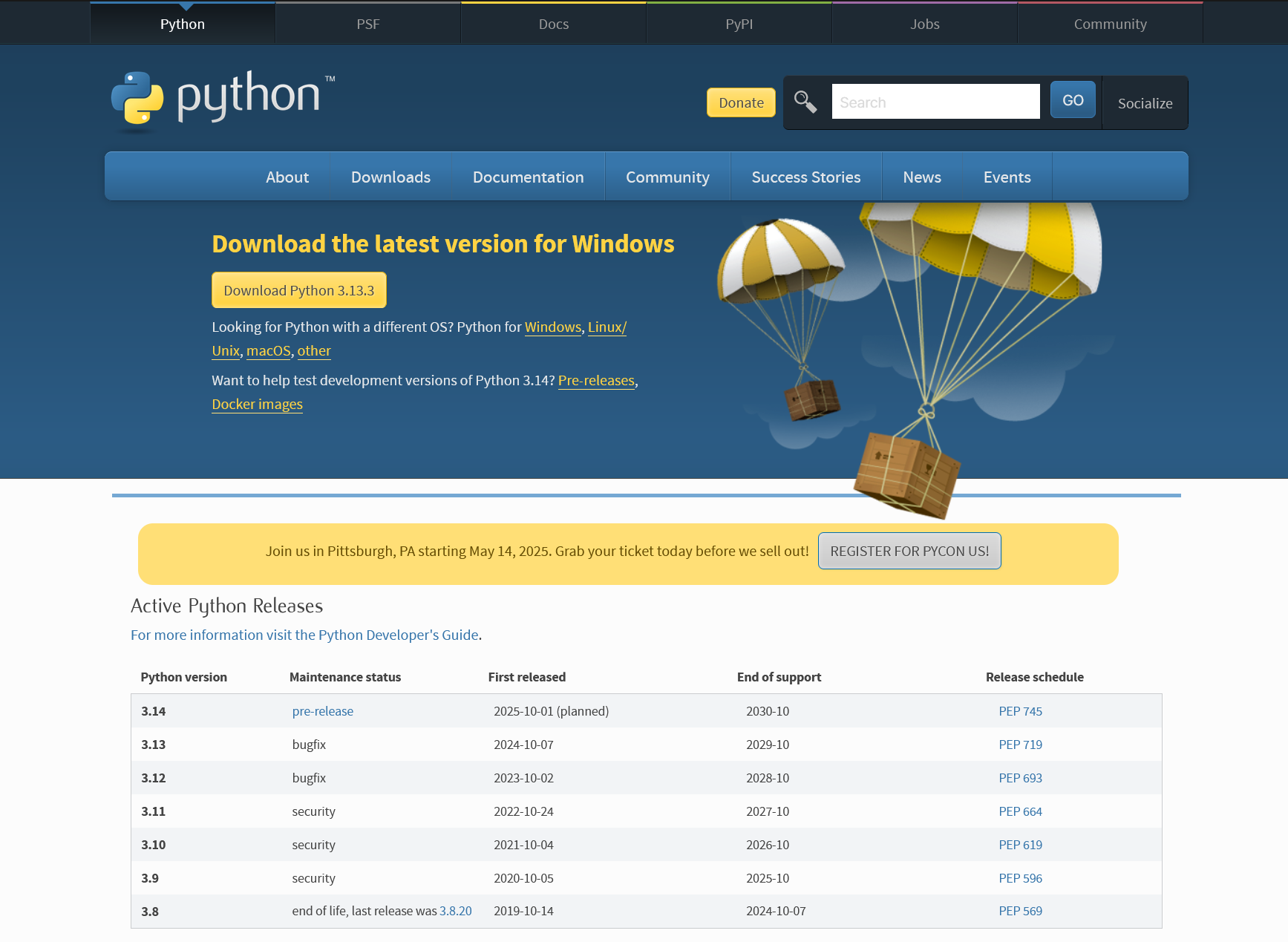Open the About navigation menu
Image resolution: width=1288 pixels, height=942 pixels.
[x=287, y=177]
